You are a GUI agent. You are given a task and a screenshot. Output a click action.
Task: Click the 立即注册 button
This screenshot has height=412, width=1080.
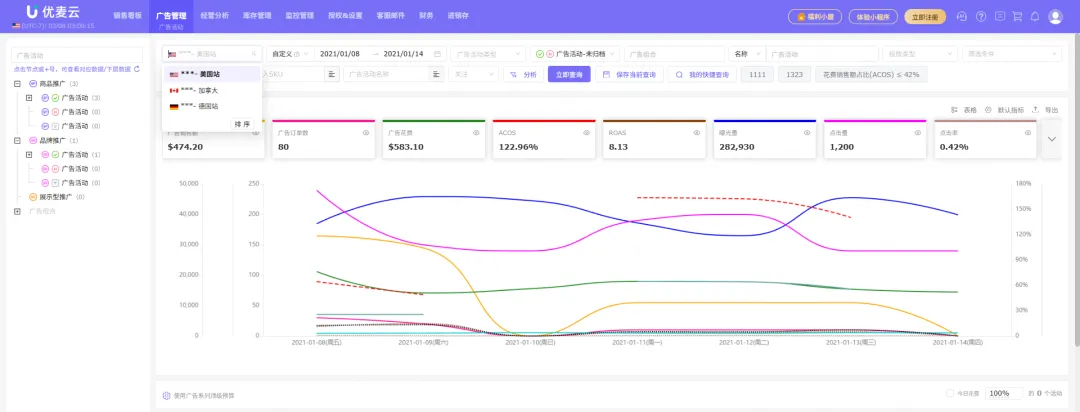click(x=924, y=16)
